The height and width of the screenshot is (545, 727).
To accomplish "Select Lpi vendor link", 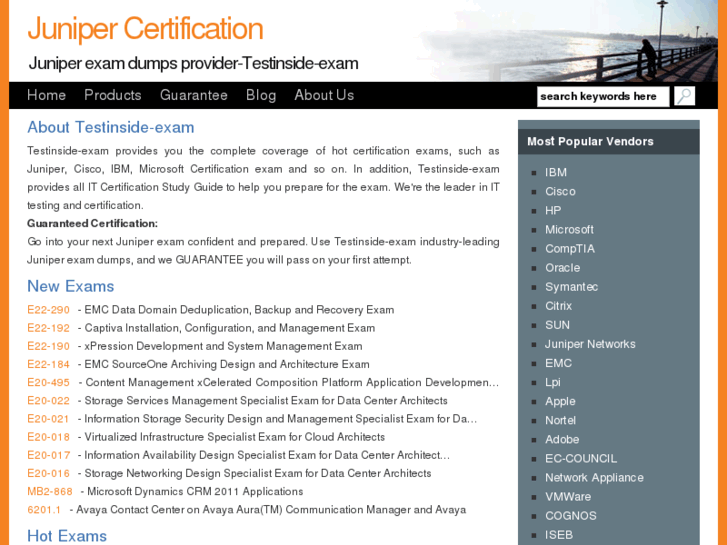I will (x=553, y=382).
